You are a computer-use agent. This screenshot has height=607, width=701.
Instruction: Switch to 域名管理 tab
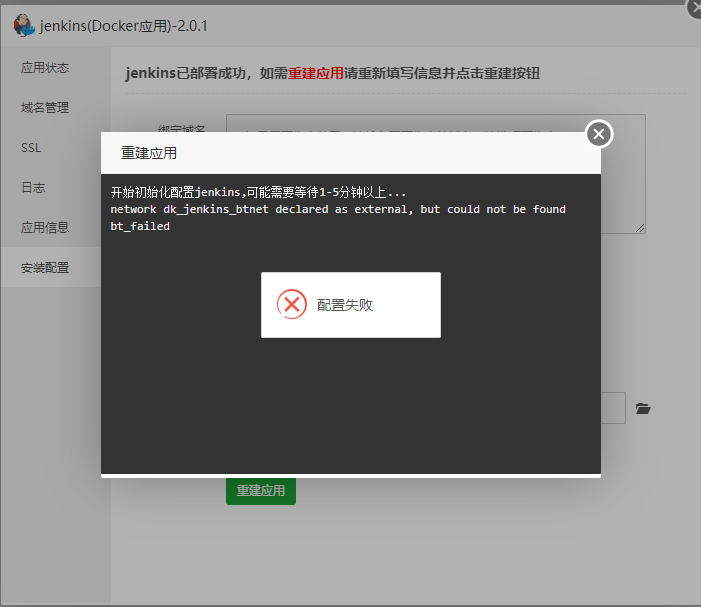tap(45, 107)
